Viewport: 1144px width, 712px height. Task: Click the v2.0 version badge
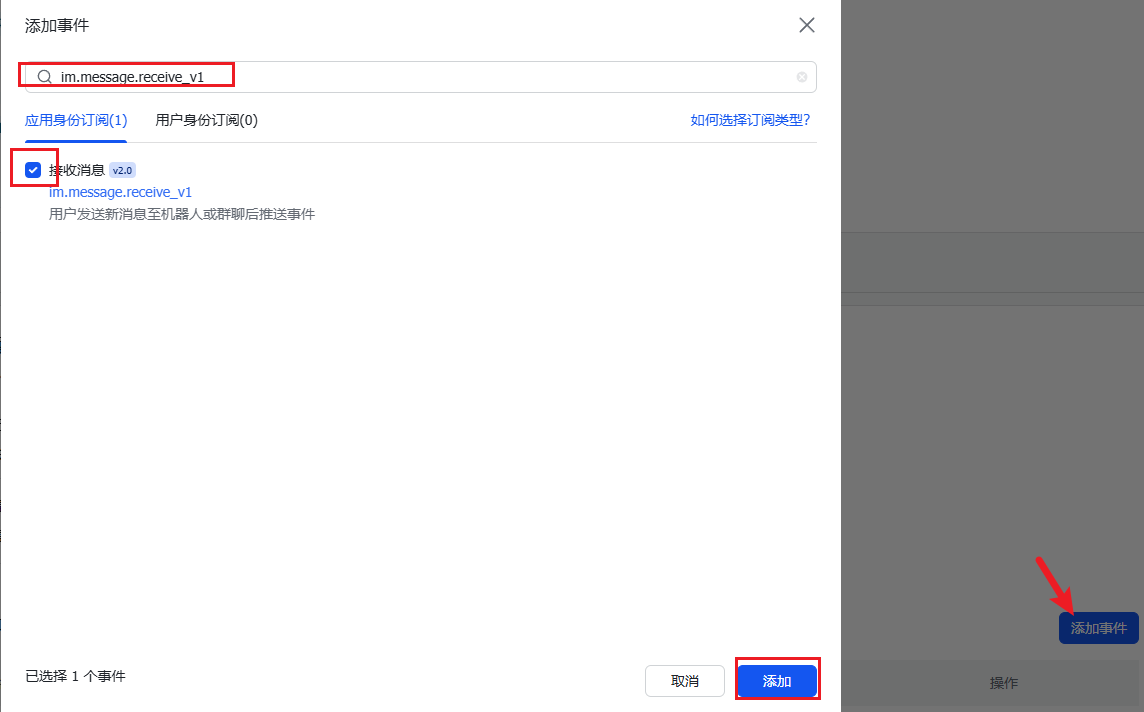point(122,170)
